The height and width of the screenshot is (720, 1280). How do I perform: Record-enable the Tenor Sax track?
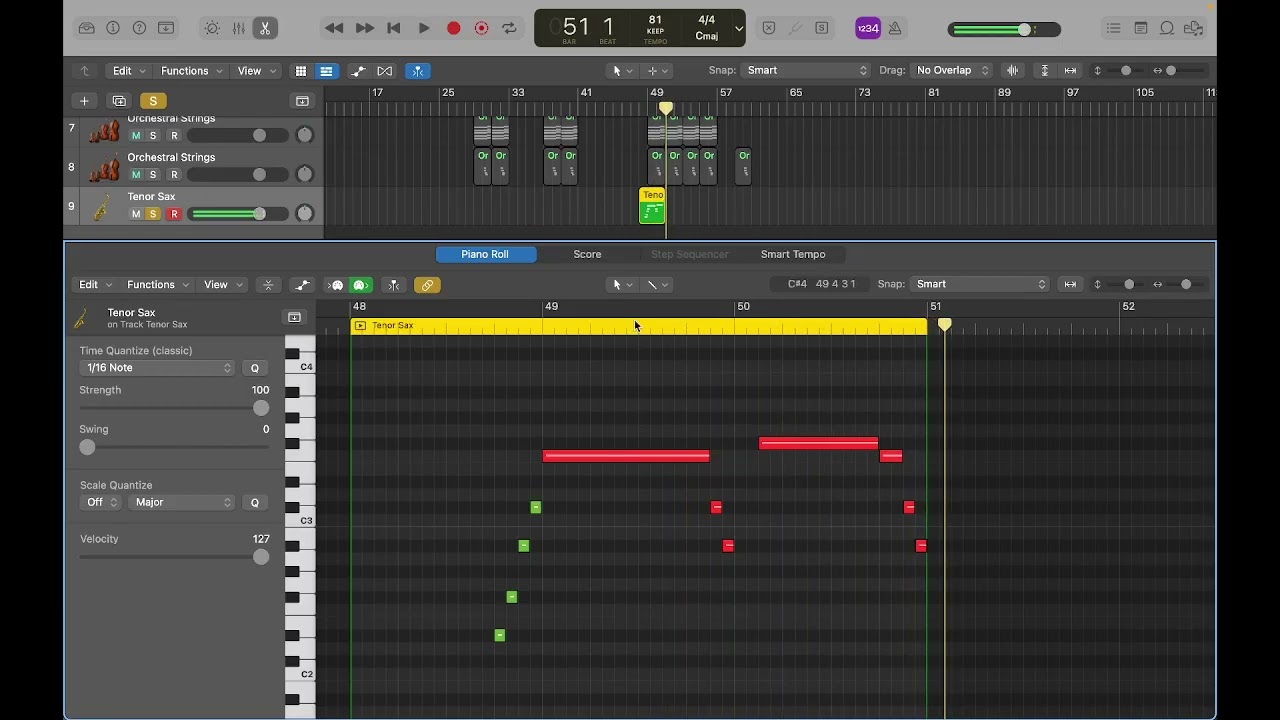(174, 214)
